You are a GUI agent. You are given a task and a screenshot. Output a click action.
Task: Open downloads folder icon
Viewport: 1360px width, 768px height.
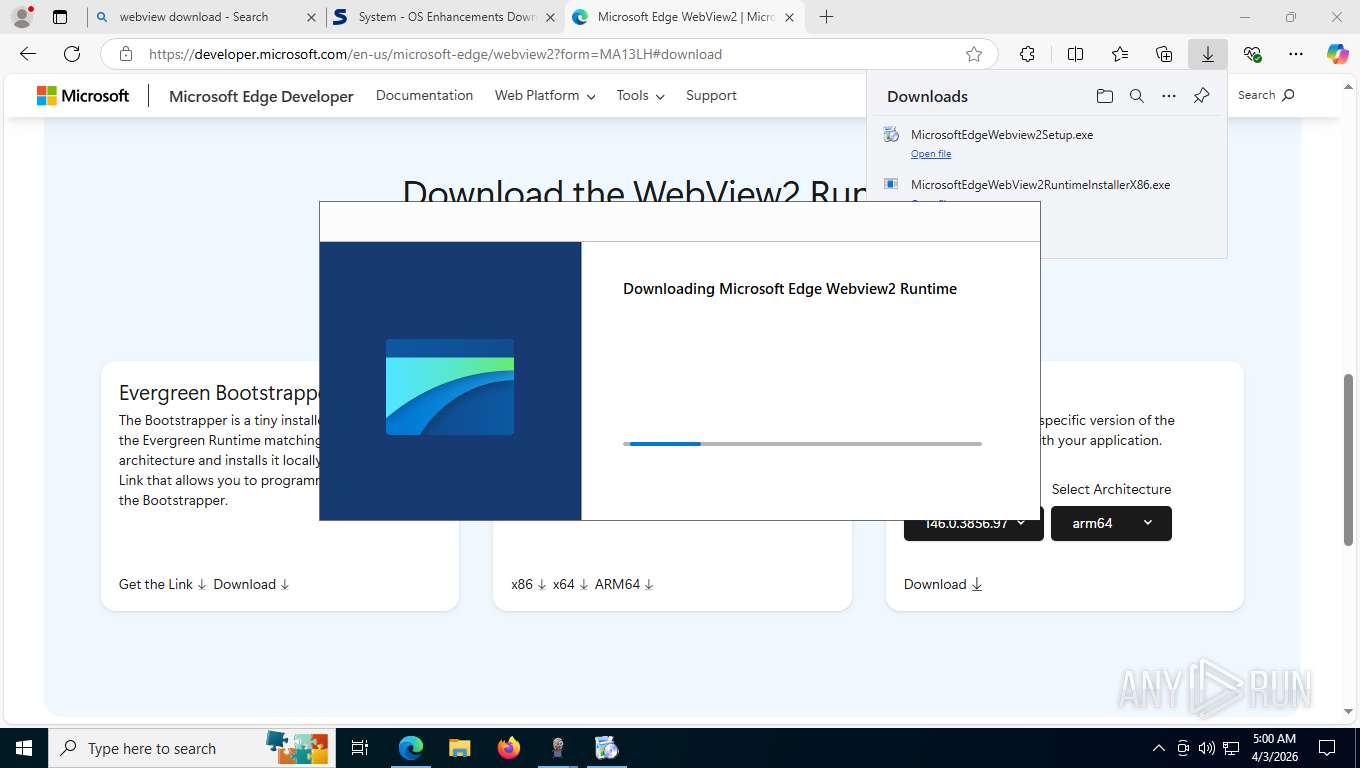(x=1104, y=96)
